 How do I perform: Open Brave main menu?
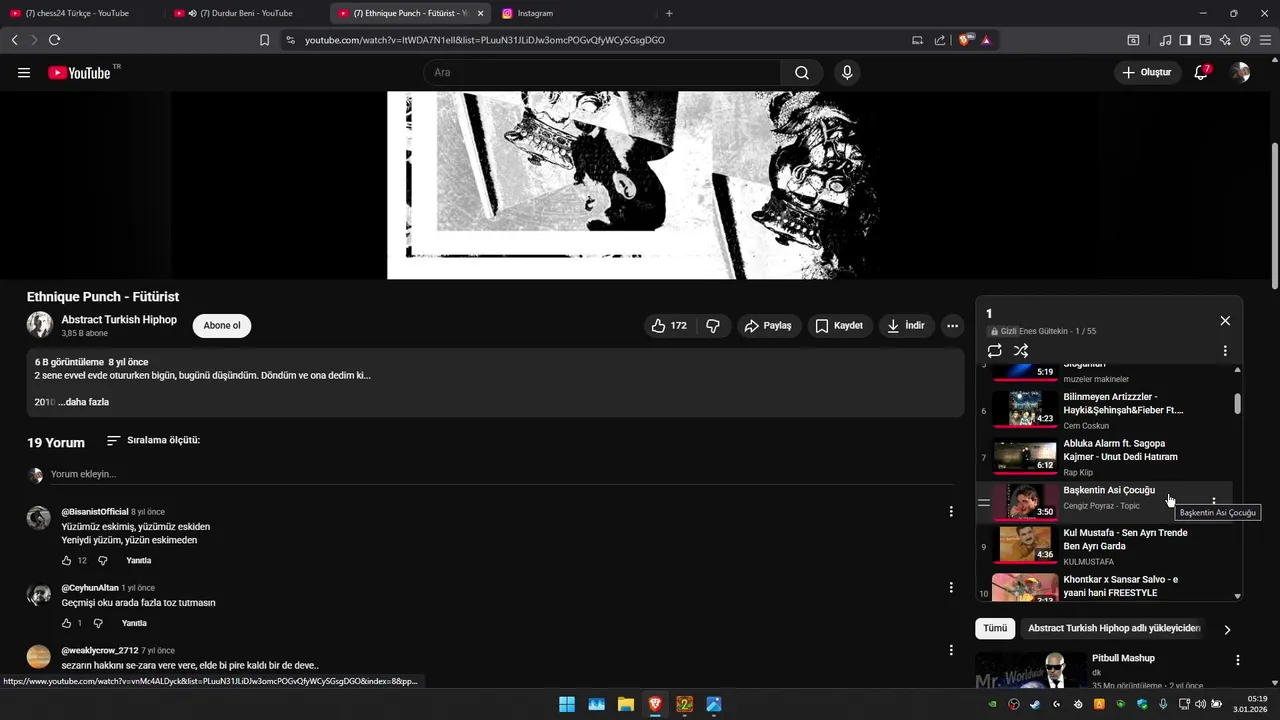(1265, 40)
